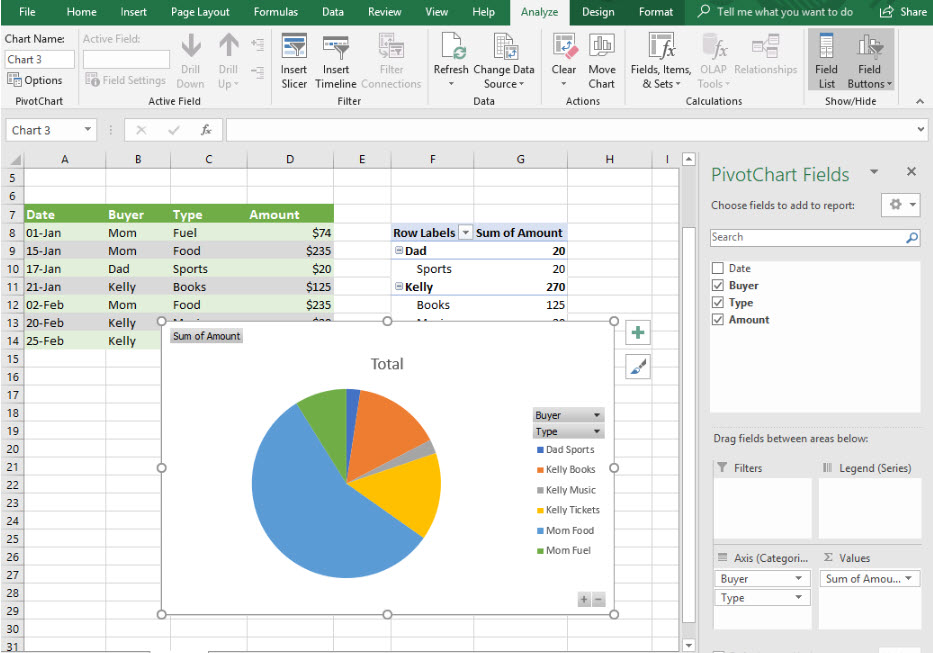Open Chart Styles paintbrush button

pyautogui.click(x=638, y=367)
